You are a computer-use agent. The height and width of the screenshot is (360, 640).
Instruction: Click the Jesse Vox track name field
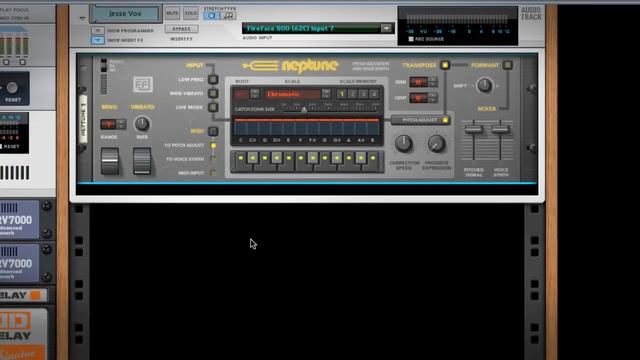click(125, 13)
